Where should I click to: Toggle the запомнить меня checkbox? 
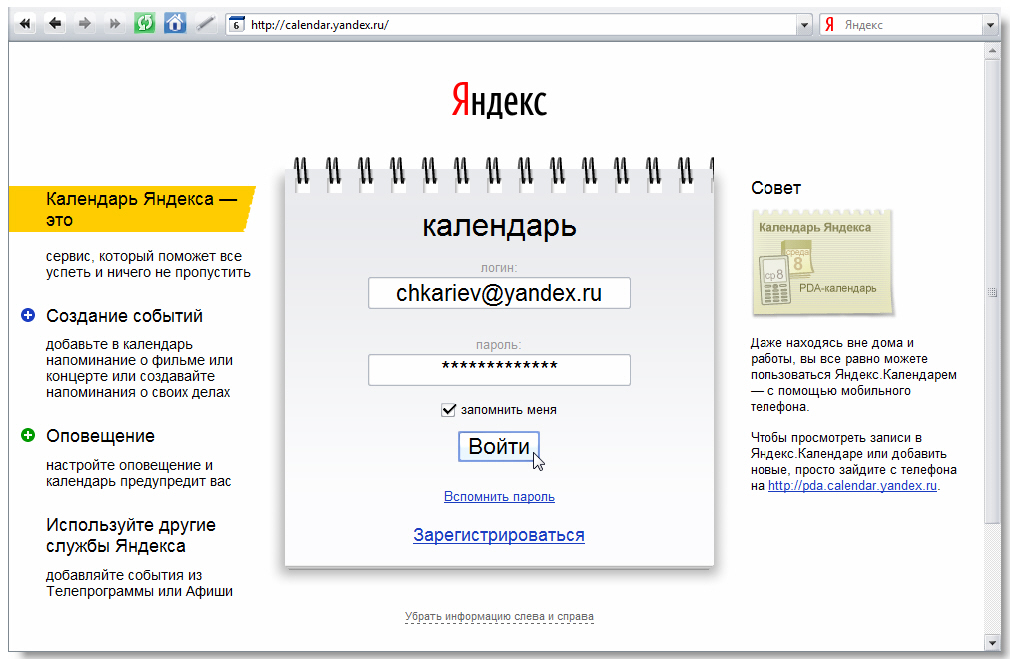click(448, 410)
